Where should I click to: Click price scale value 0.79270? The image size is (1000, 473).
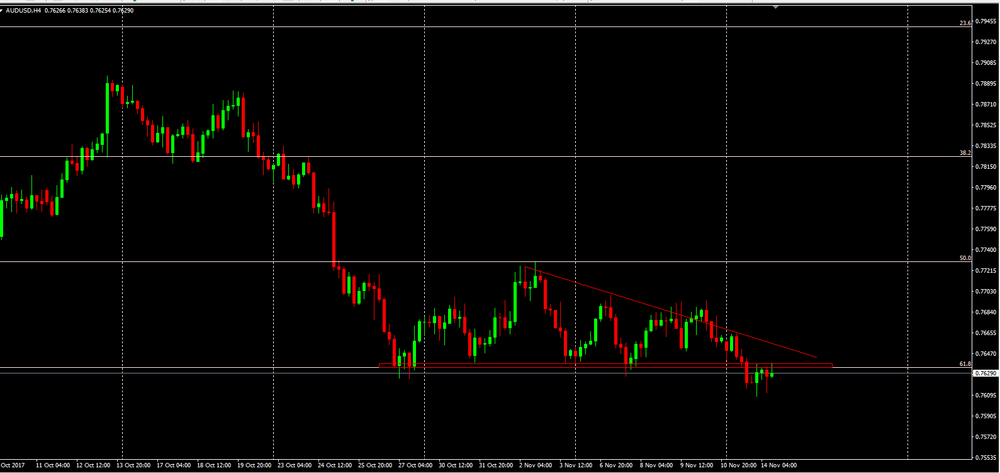coord(986,42)
